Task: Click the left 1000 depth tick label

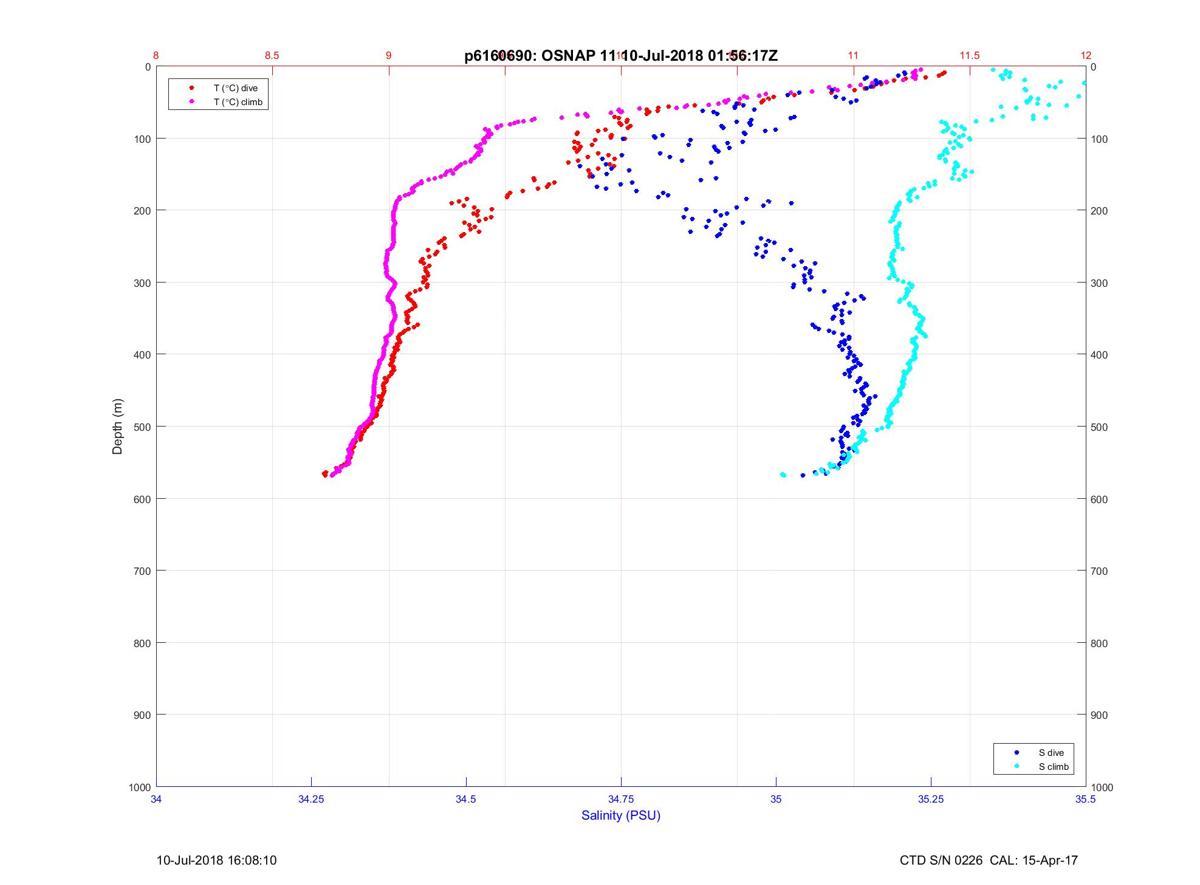Action: pyautogui.click(x=139, y=787)
